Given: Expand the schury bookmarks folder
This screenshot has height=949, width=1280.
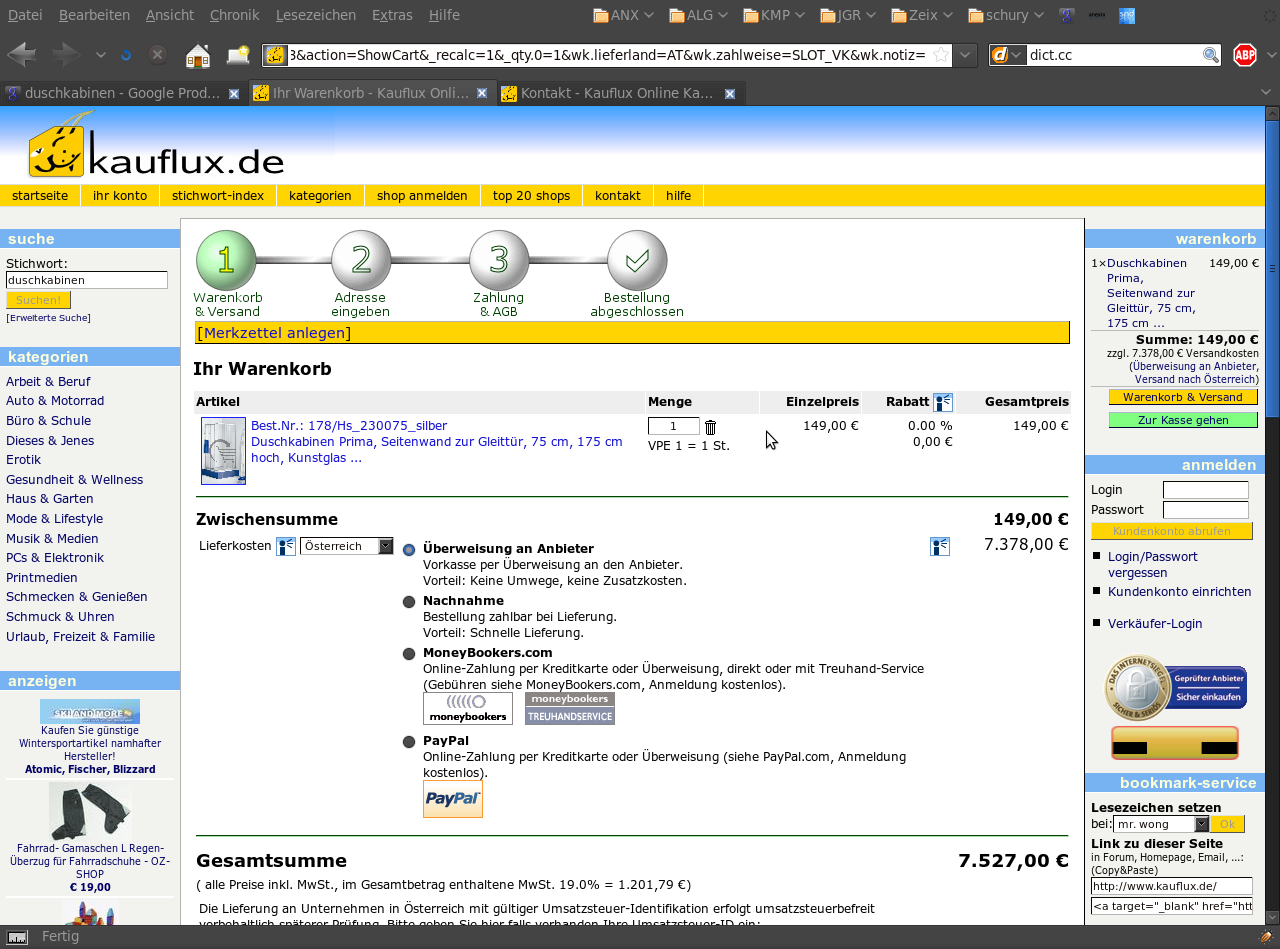Looking at the screenshot, I should (x=1007, y=15).
